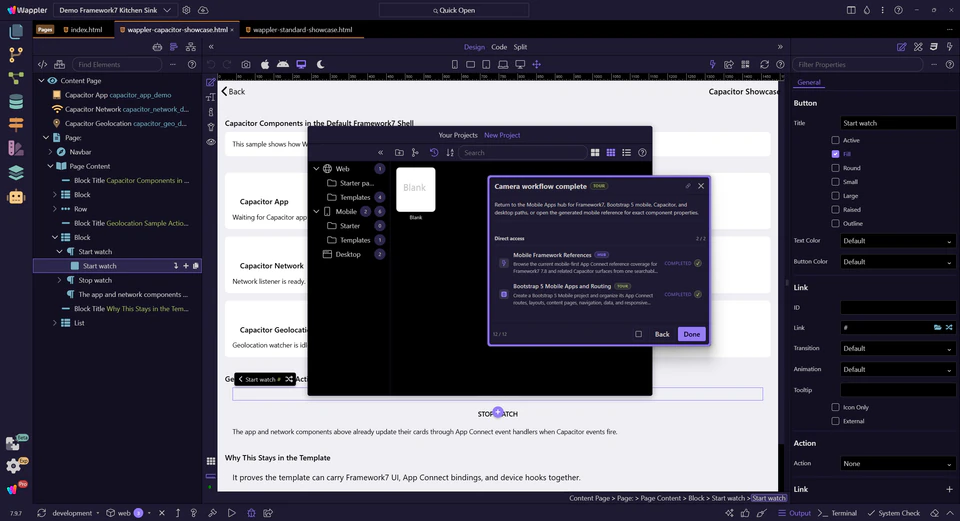Tick the checkbox beside Back in tour dialog
The width and height of the screenshot is (960, 521).
[639, 334]
